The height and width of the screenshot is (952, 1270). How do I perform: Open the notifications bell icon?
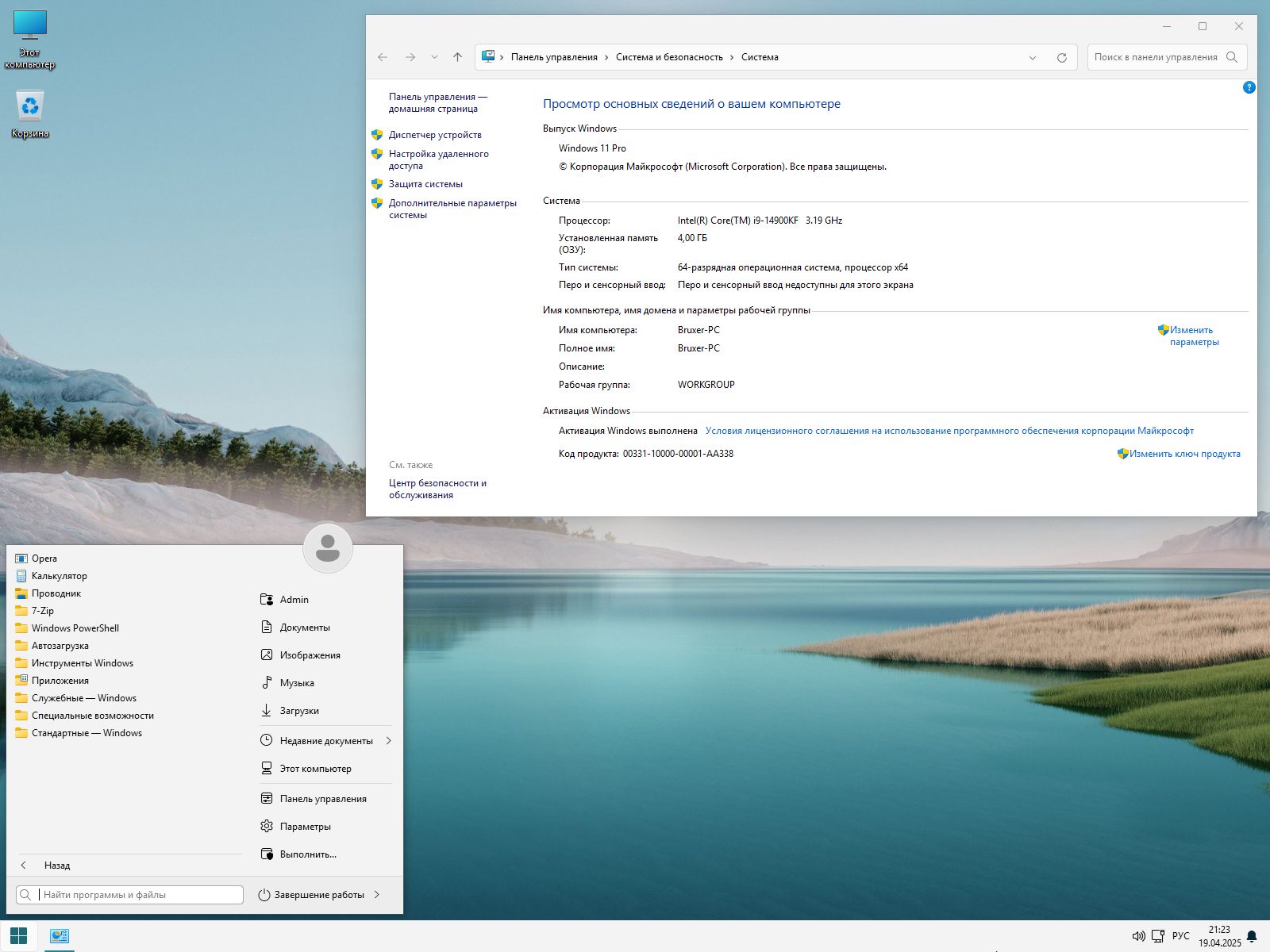tap(1252, 936)
